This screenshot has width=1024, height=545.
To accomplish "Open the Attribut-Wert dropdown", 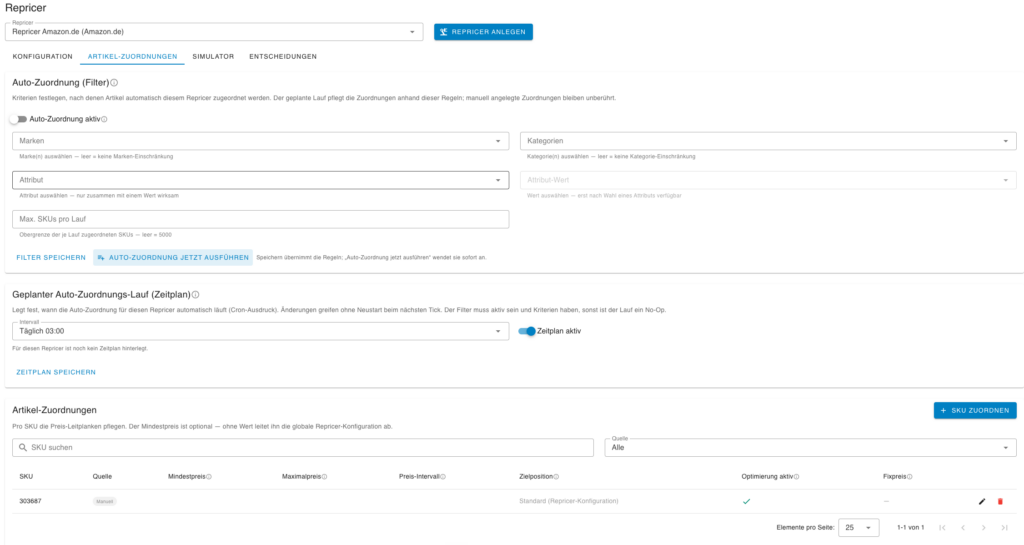I will click(x=768, y=180).
